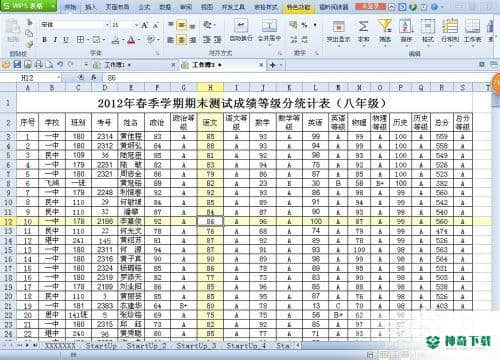Image resolution: width=500 pixels, height=360 pixels.
Task: Click the plus new document button
Action: pos(273,65)
